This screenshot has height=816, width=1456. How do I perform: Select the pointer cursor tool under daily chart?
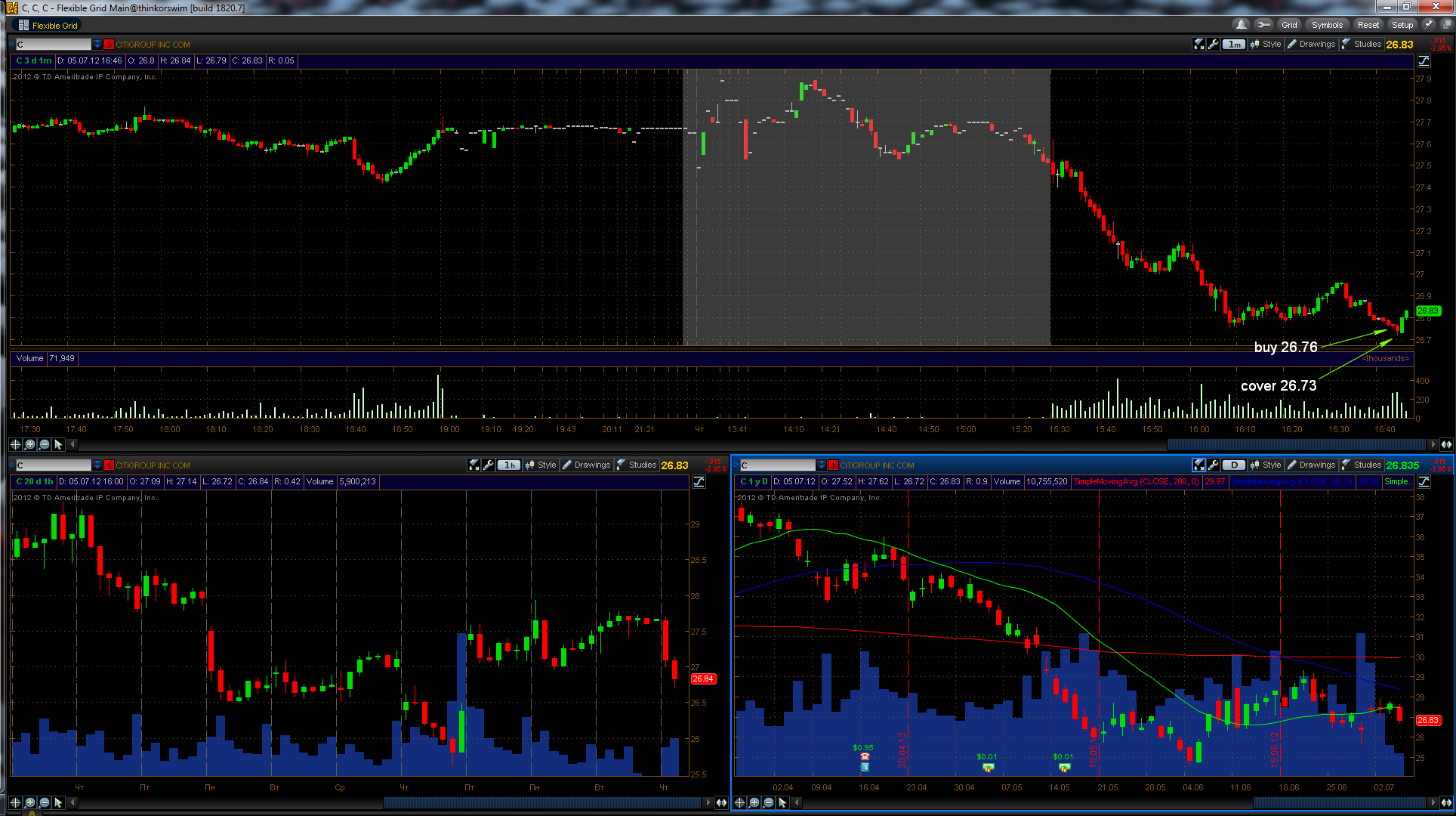coord(782,802)
